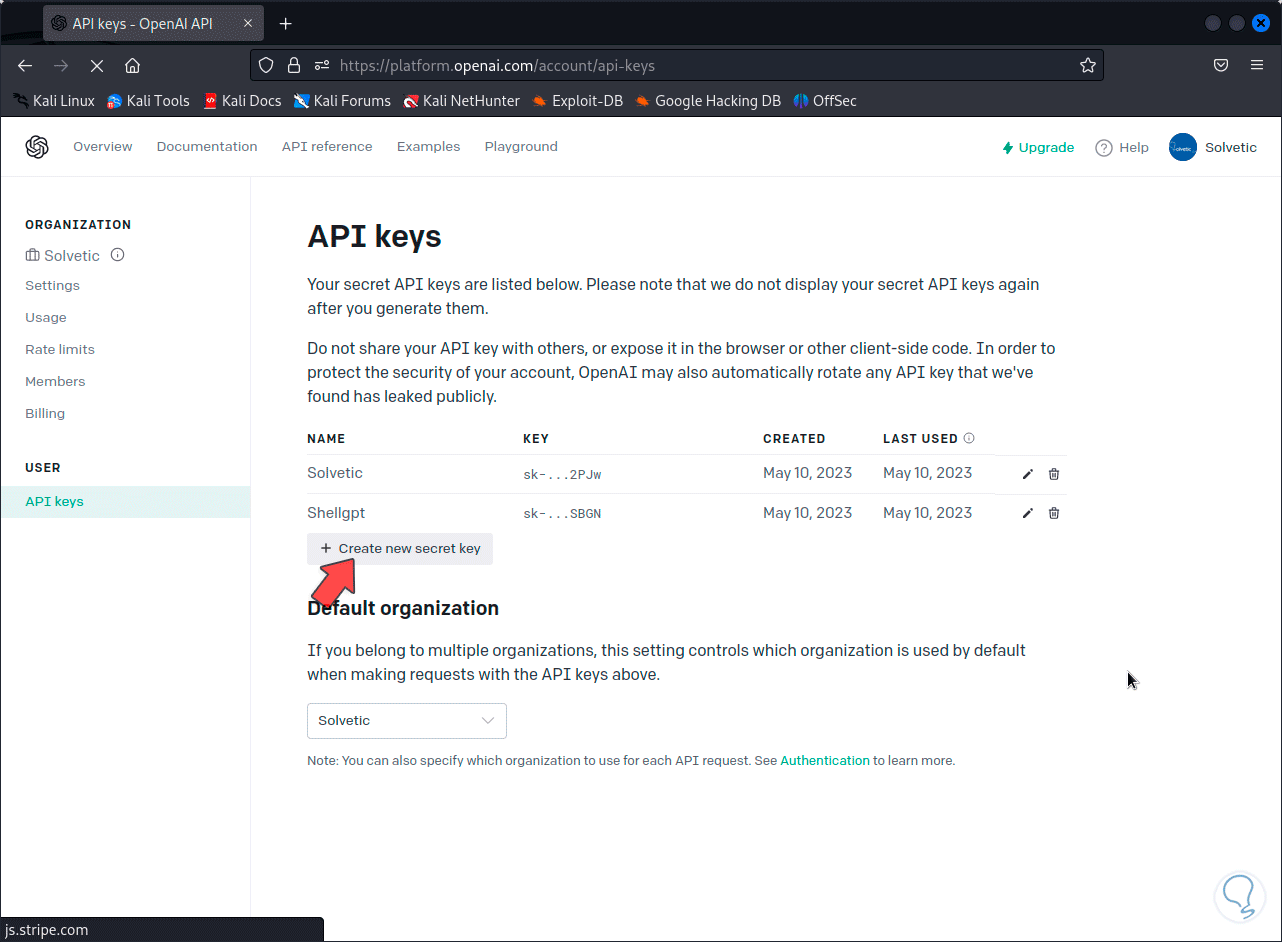
Task: Switch to the Playground
Action: click(521, 147)
